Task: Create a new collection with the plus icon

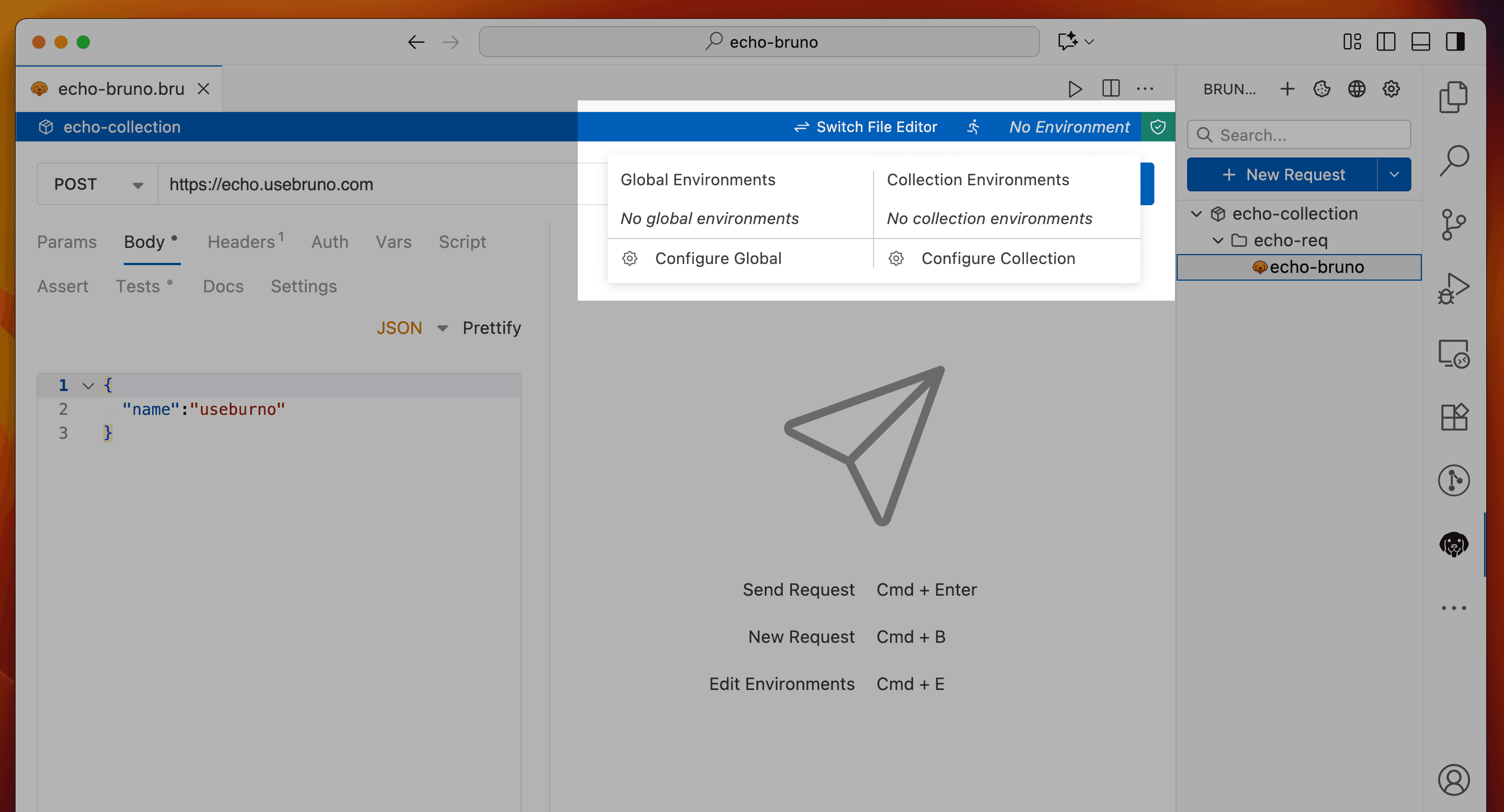Action: pyautogui.click(x=1287, y=89)
